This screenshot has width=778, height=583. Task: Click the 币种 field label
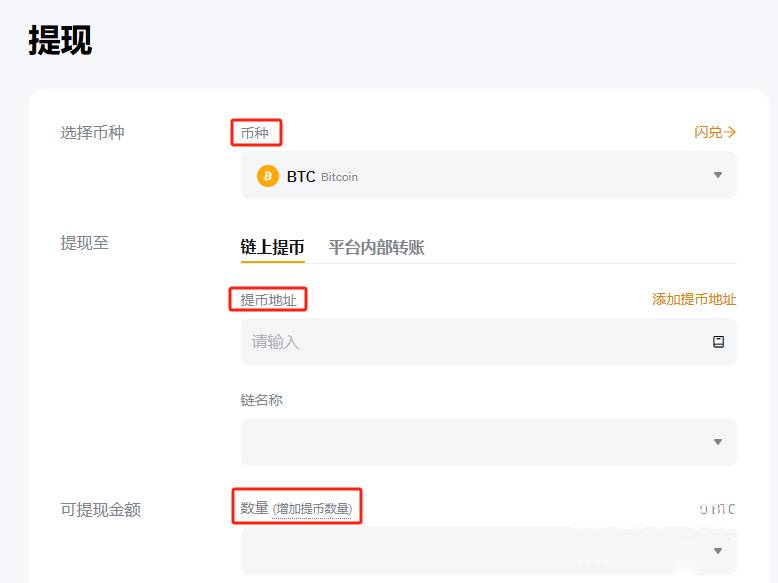(255, 132)
